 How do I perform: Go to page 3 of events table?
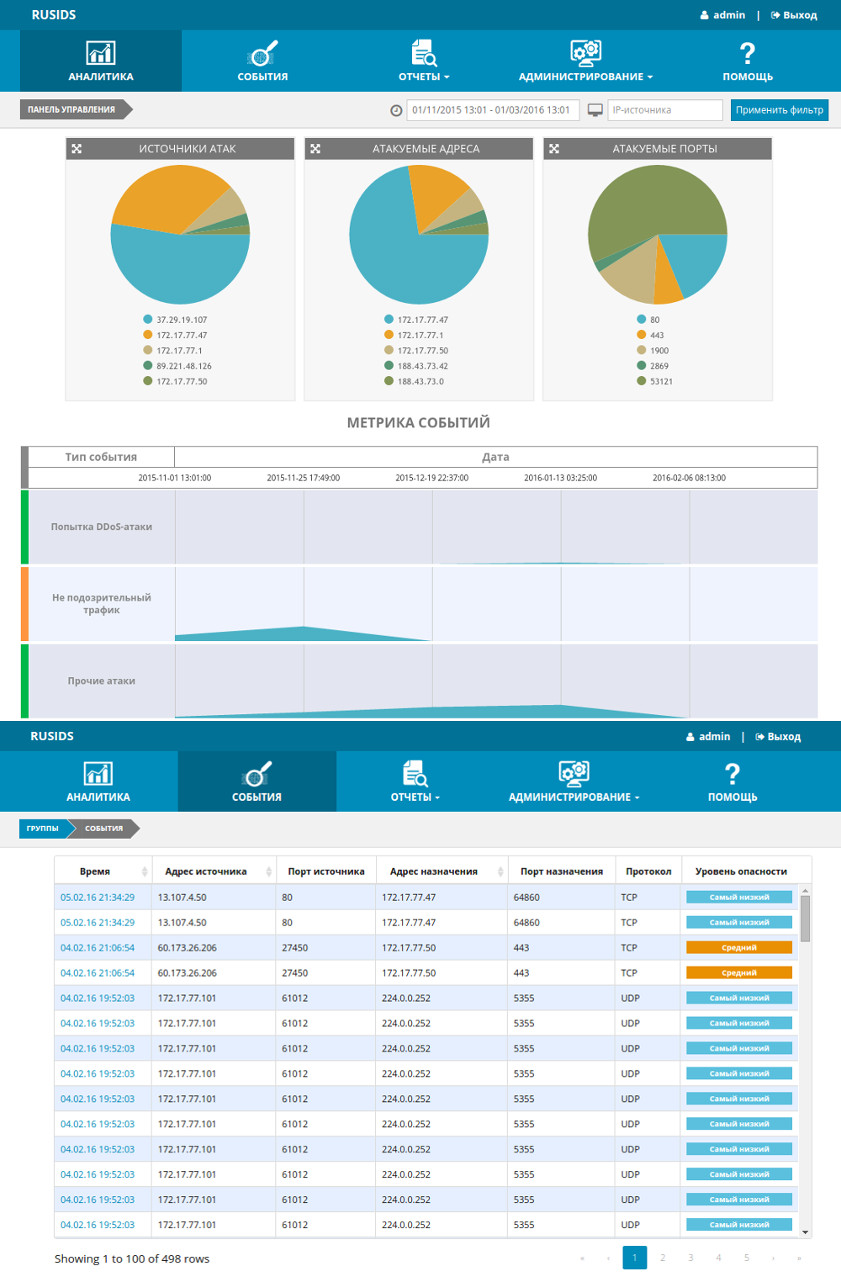[x=690, y=1257]
